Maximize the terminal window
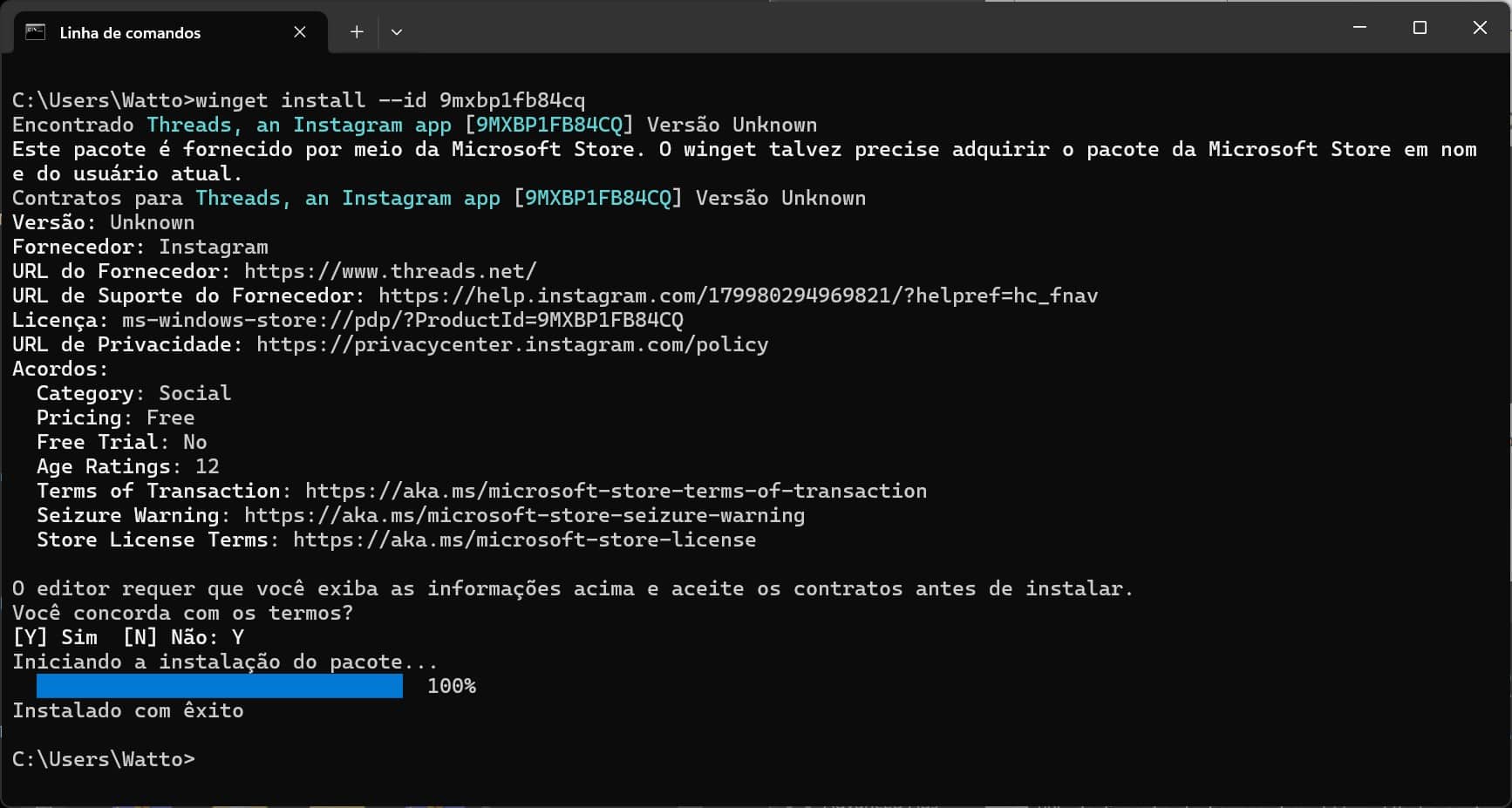 1420,28
